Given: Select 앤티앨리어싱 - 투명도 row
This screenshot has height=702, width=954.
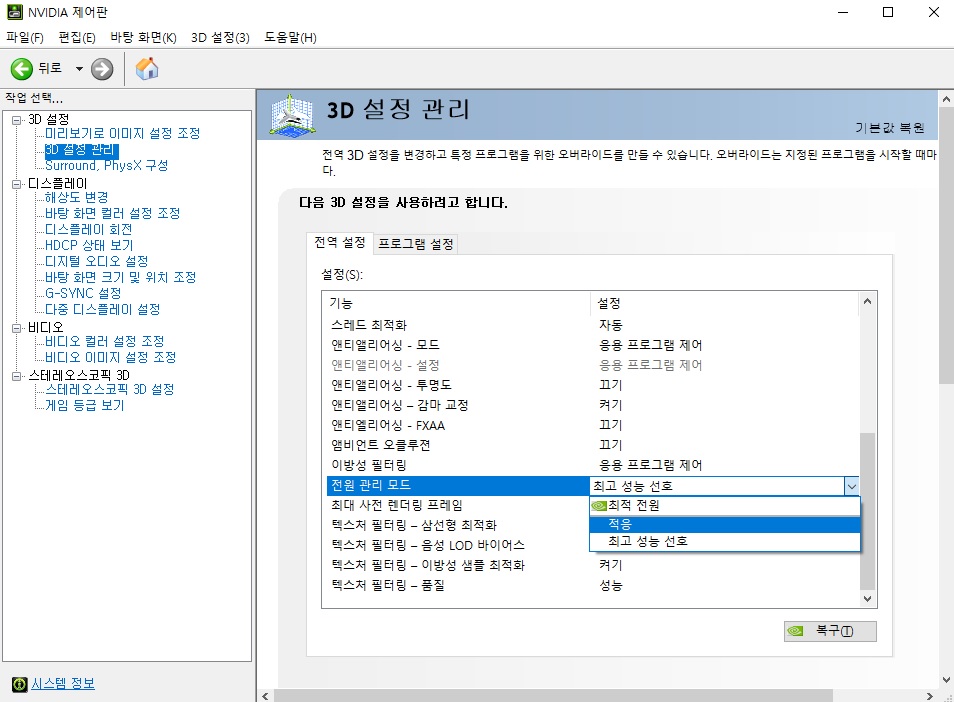Looking at the screenshot, I should tap(593, 385).
